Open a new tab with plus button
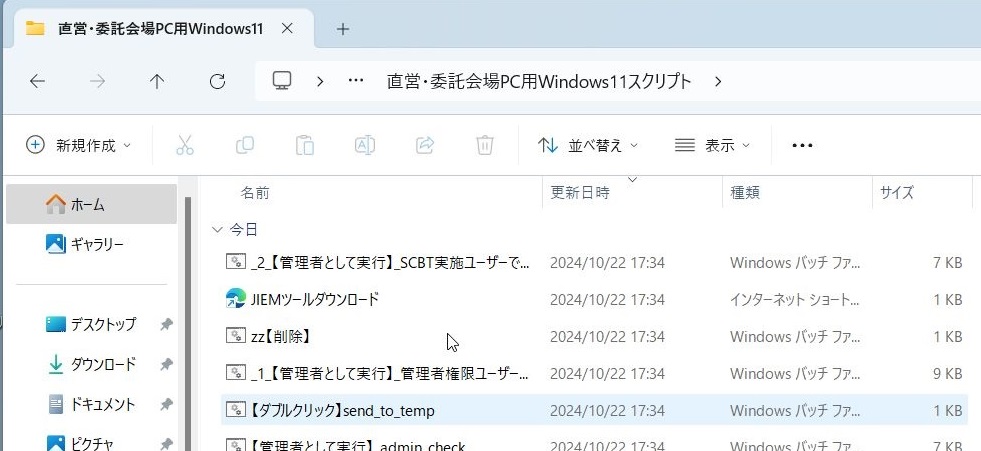 coord(342,29)
